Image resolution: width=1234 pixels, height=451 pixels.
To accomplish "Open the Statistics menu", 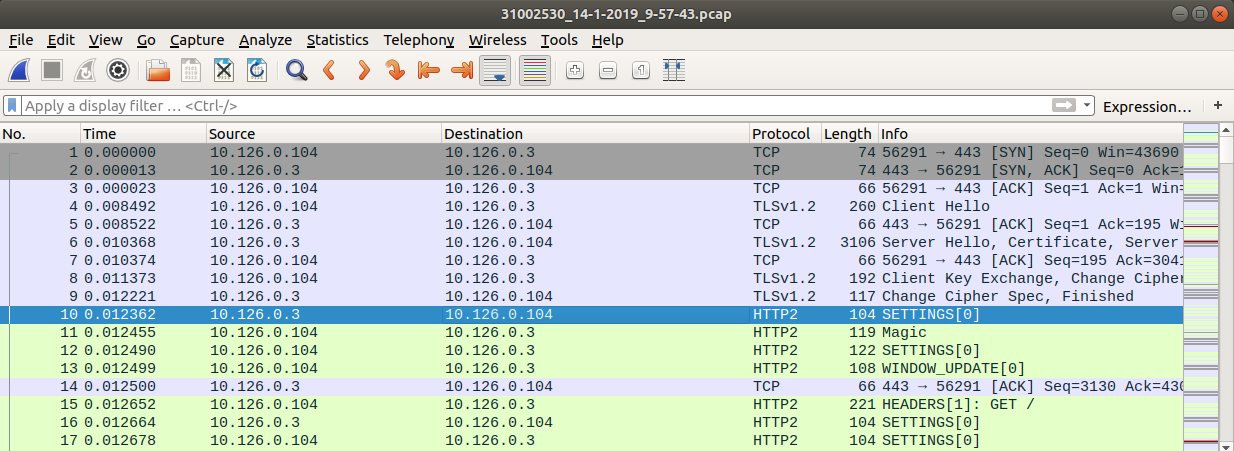I will point(337,40).
